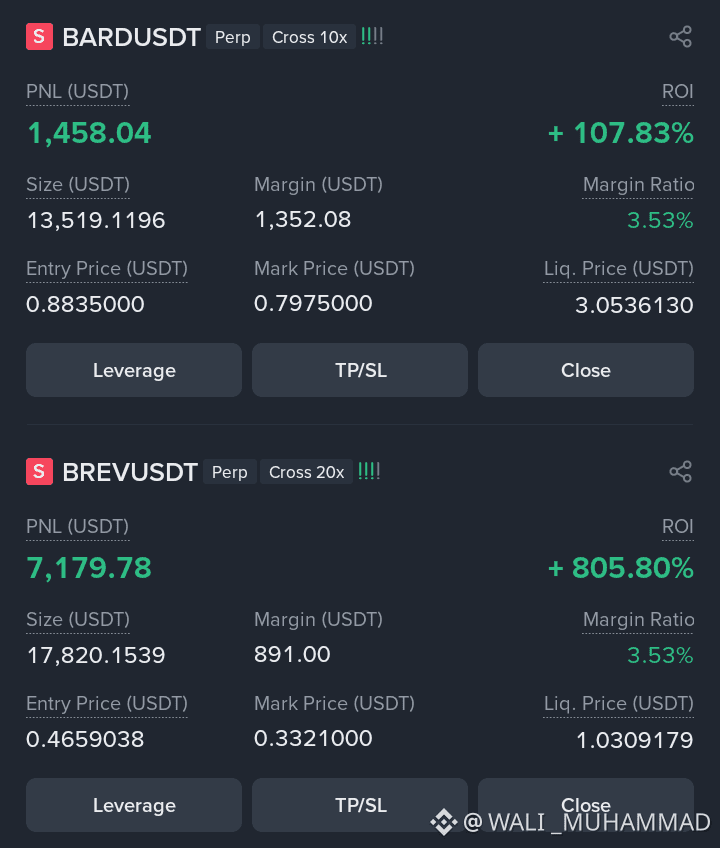Open TP/SL for the BARDUSDT position
Viewport: 720px width, 848px height.
(x=360, y=370)
